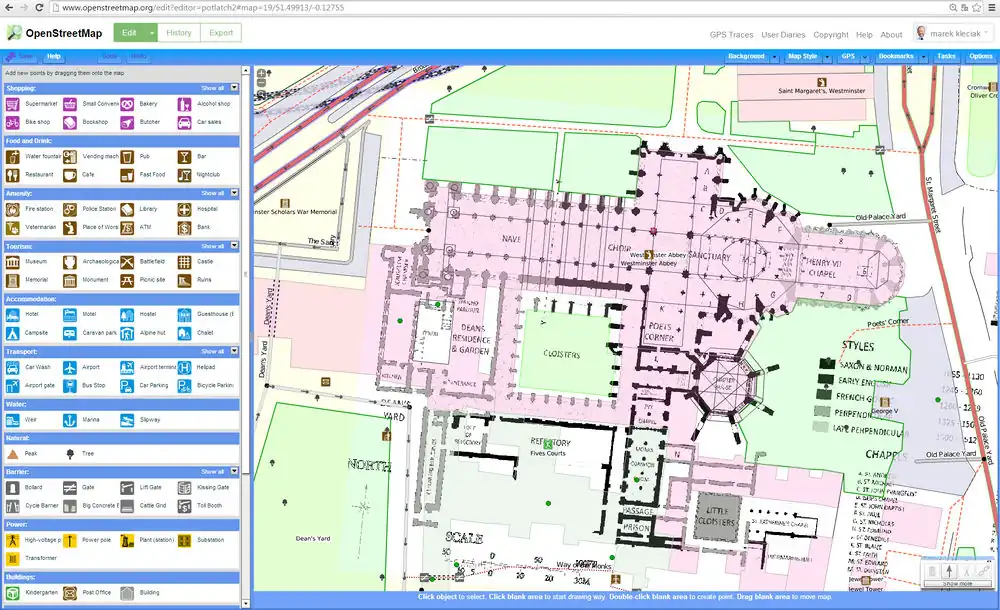
Task: Open the Map Style dropdown arrow
Action: click(827, 57)
